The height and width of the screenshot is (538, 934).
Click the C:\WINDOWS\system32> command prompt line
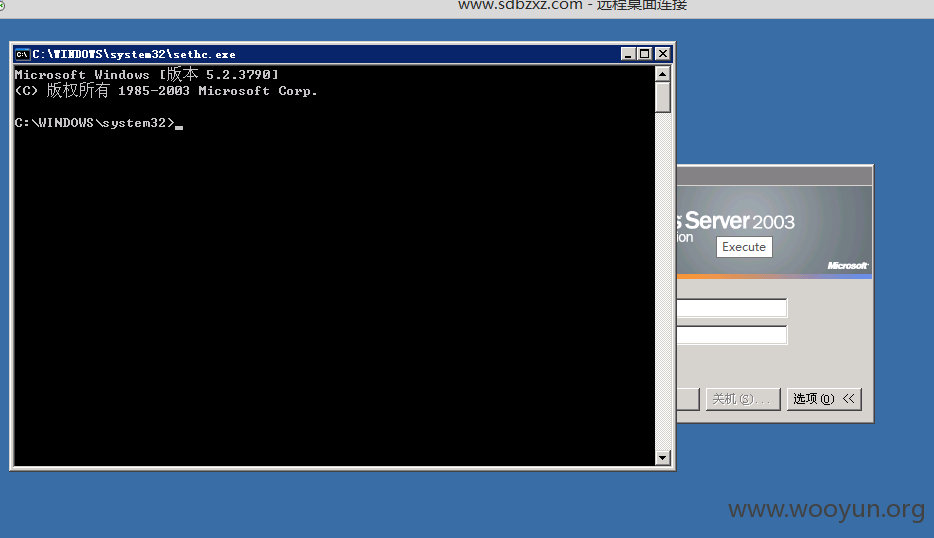[x=99, y=123]
